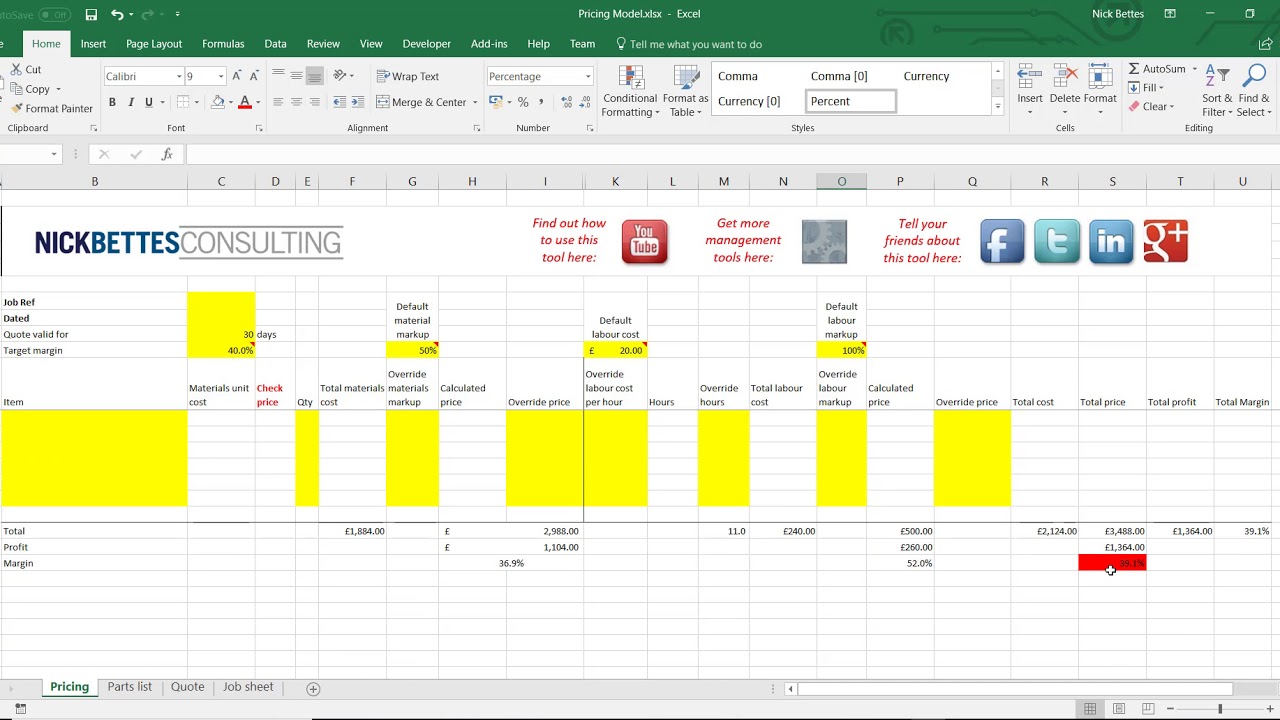The image size is (1280, 720).
Task: Select the Target margin 40.0% cell
Action: pyautogui.click(x=221, y=350)
